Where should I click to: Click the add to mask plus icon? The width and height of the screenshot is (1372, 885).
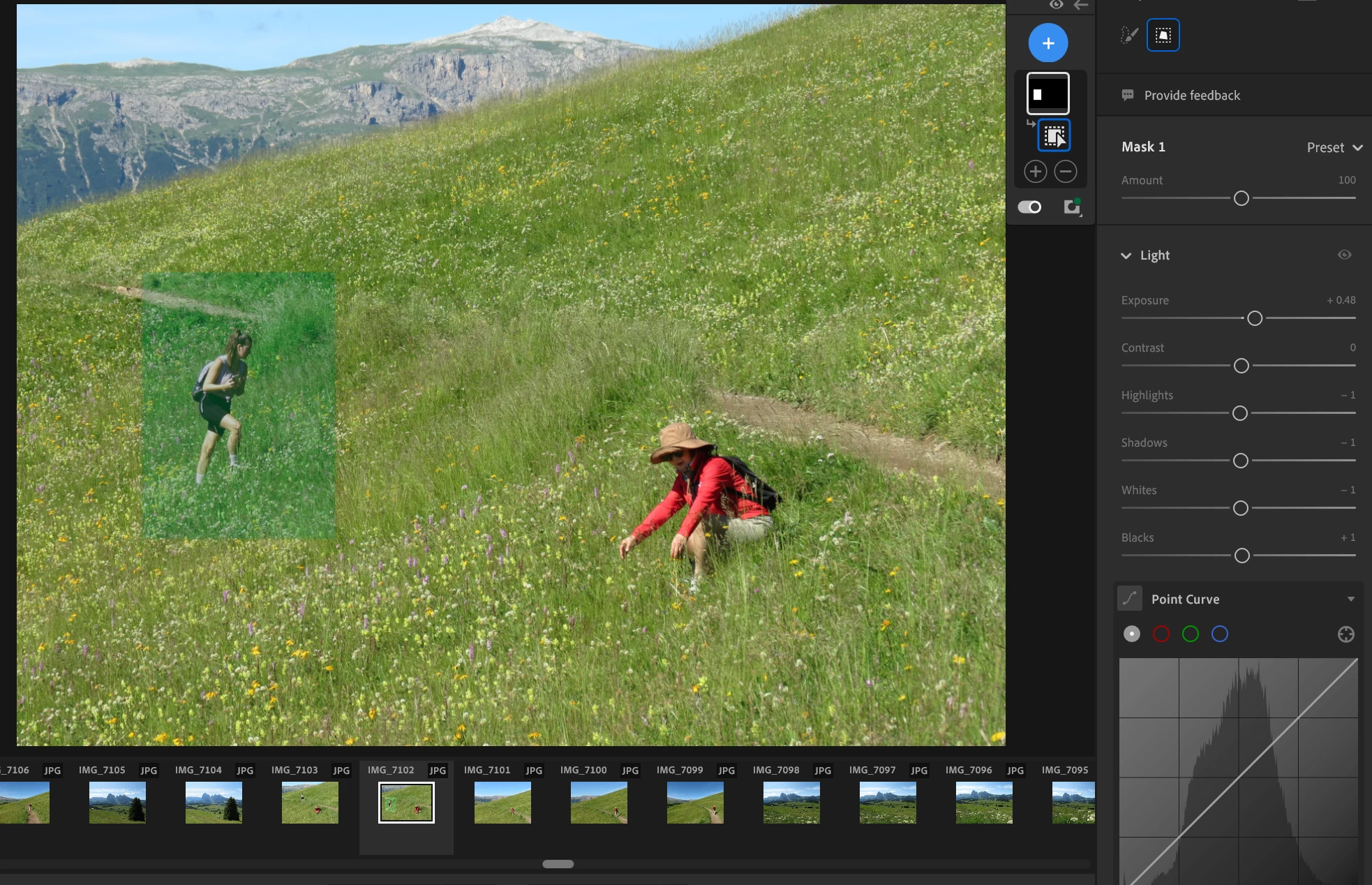(1035, 172)
